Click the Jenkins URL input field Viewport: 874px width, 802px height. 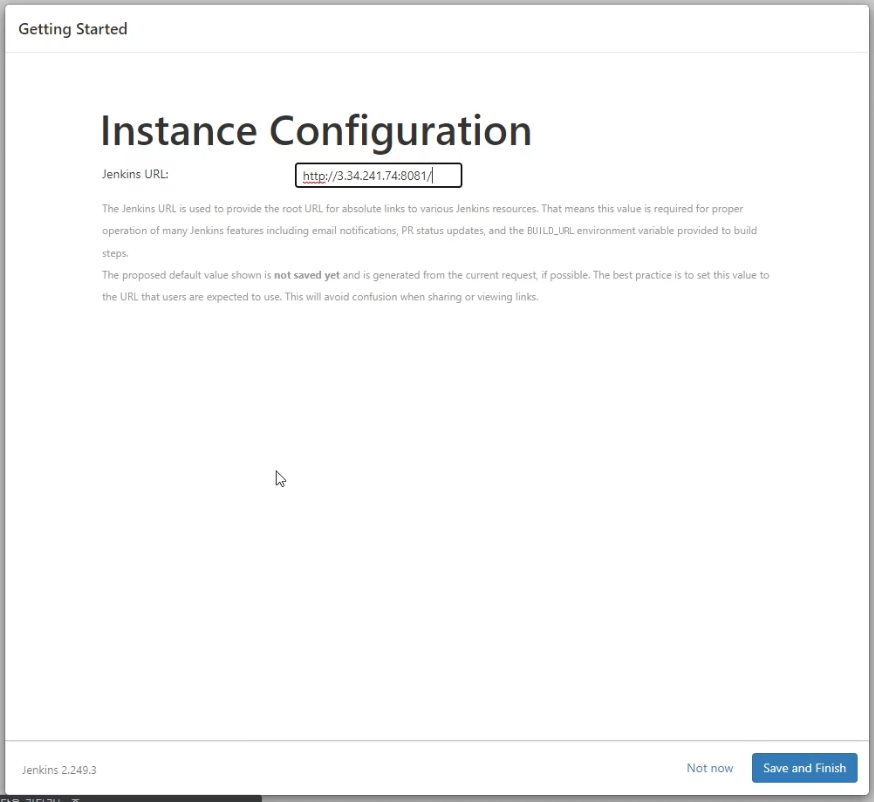pos(378,176)
